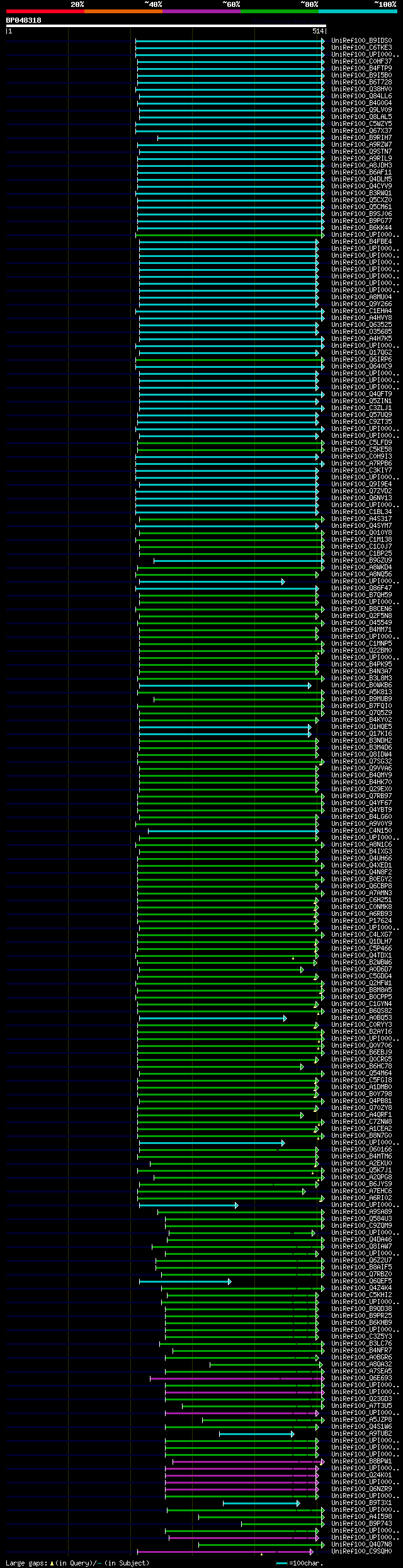This screenshot has width=403, height=1568.
Task: Select hit label UniRef100_B8M8A5
Action: [x=361, y=990]
